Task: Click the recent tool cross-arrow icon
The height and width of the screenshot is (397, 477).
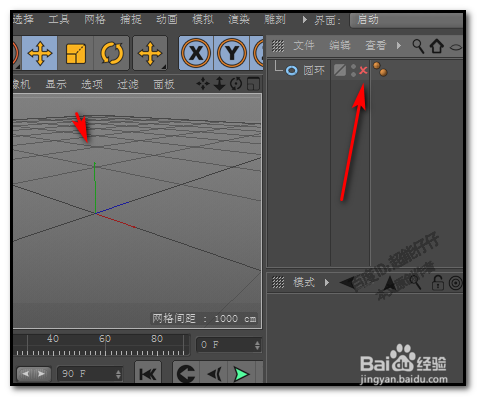Action: pos(150,53)
